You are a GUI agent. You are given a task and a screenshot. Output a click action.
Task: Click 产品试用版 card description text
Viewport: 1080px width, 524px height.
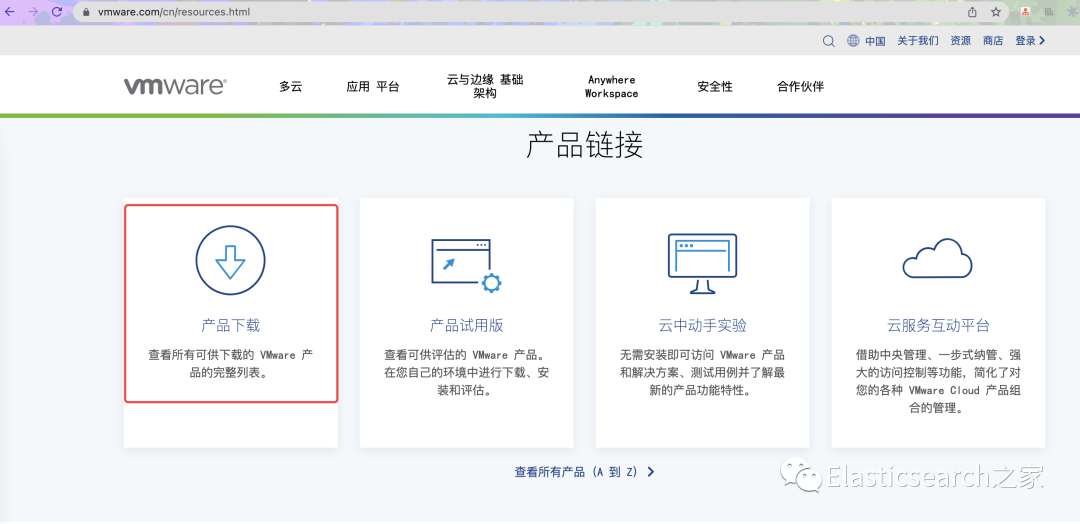466,373
